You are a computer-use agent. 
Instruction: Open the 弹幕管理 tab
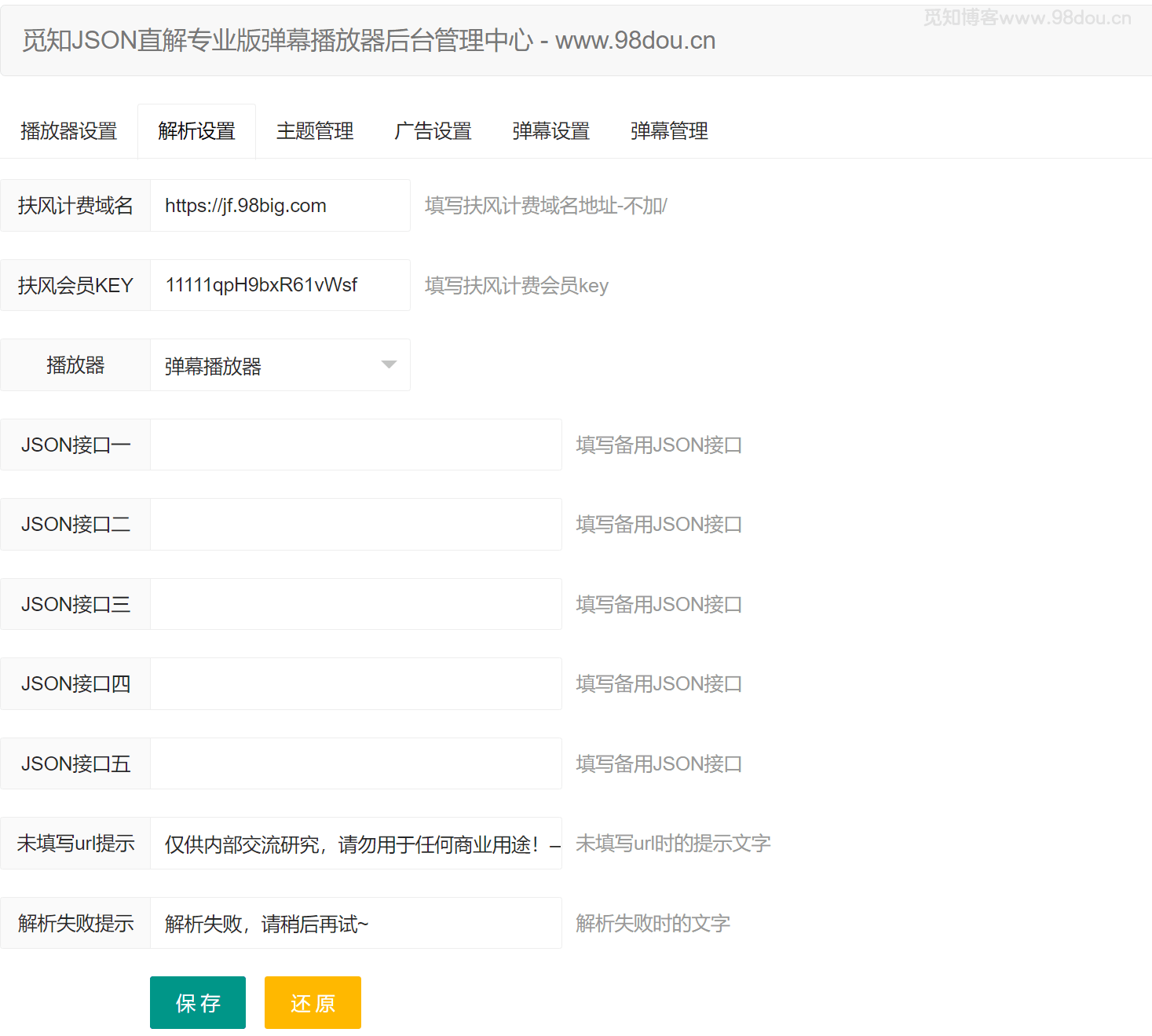click(x=669, y=131)
